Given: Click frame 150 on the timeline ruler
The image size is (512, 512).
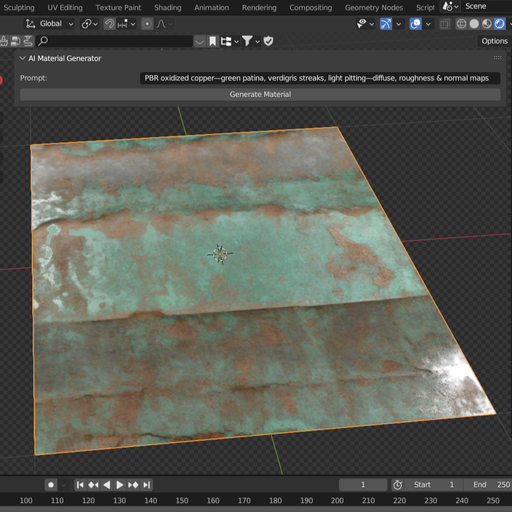Looking at the screenshot, I should tap(182, 500).
